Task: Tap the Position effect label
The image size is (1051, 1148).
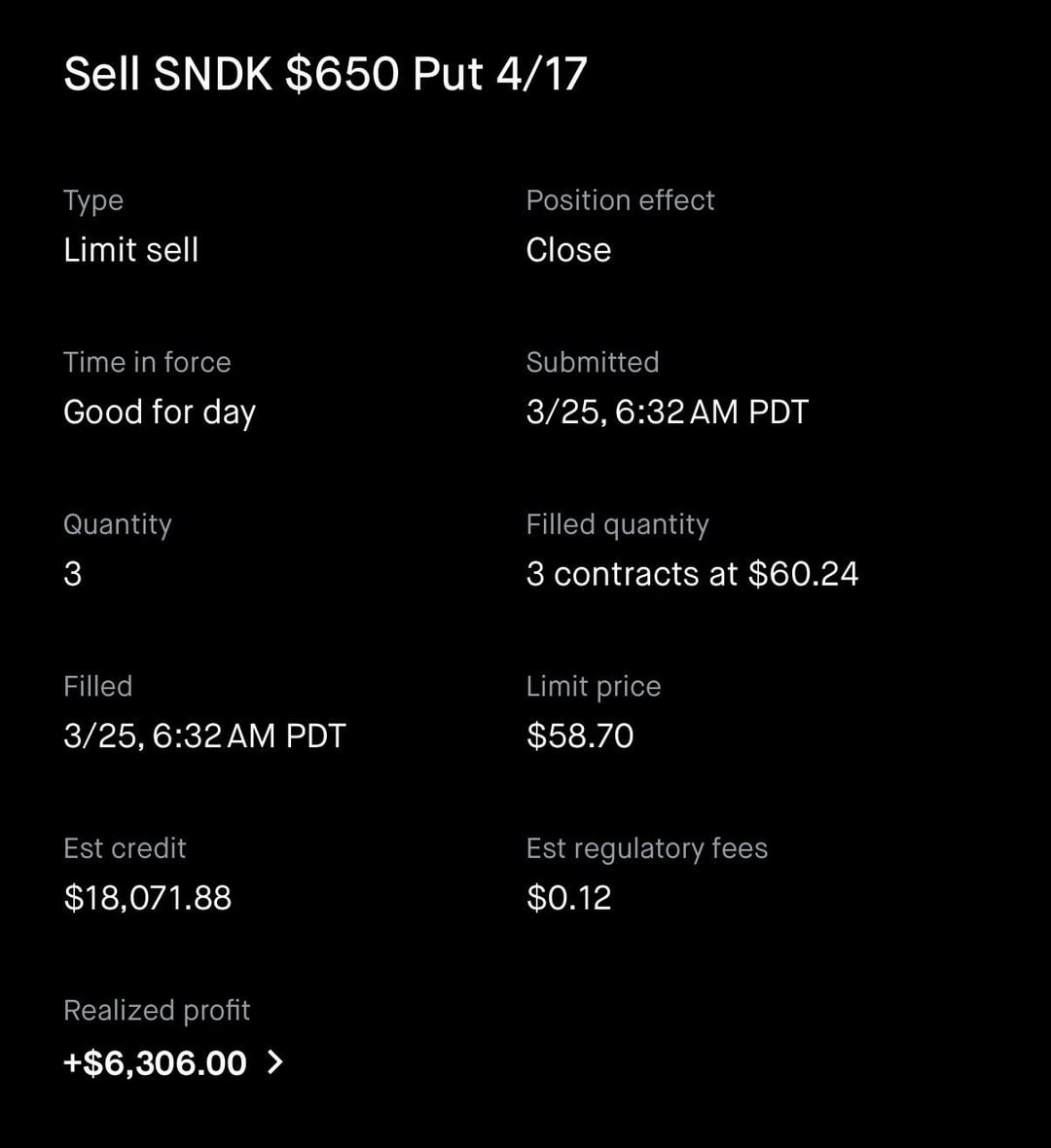Action: pyautogui.click(x=620, y=200)
